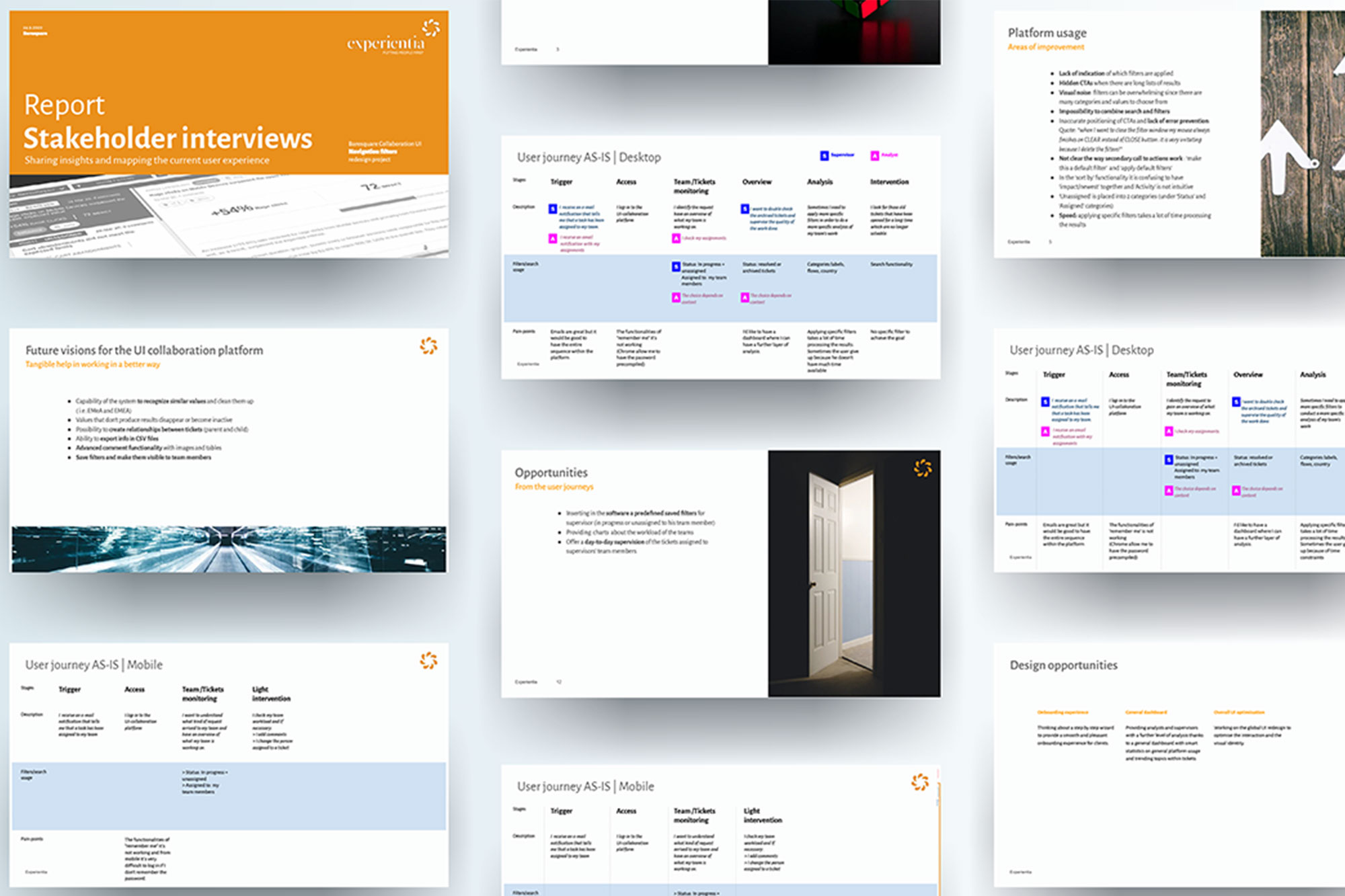Click the Opportunities slide heading

click(x=551, y=473)
